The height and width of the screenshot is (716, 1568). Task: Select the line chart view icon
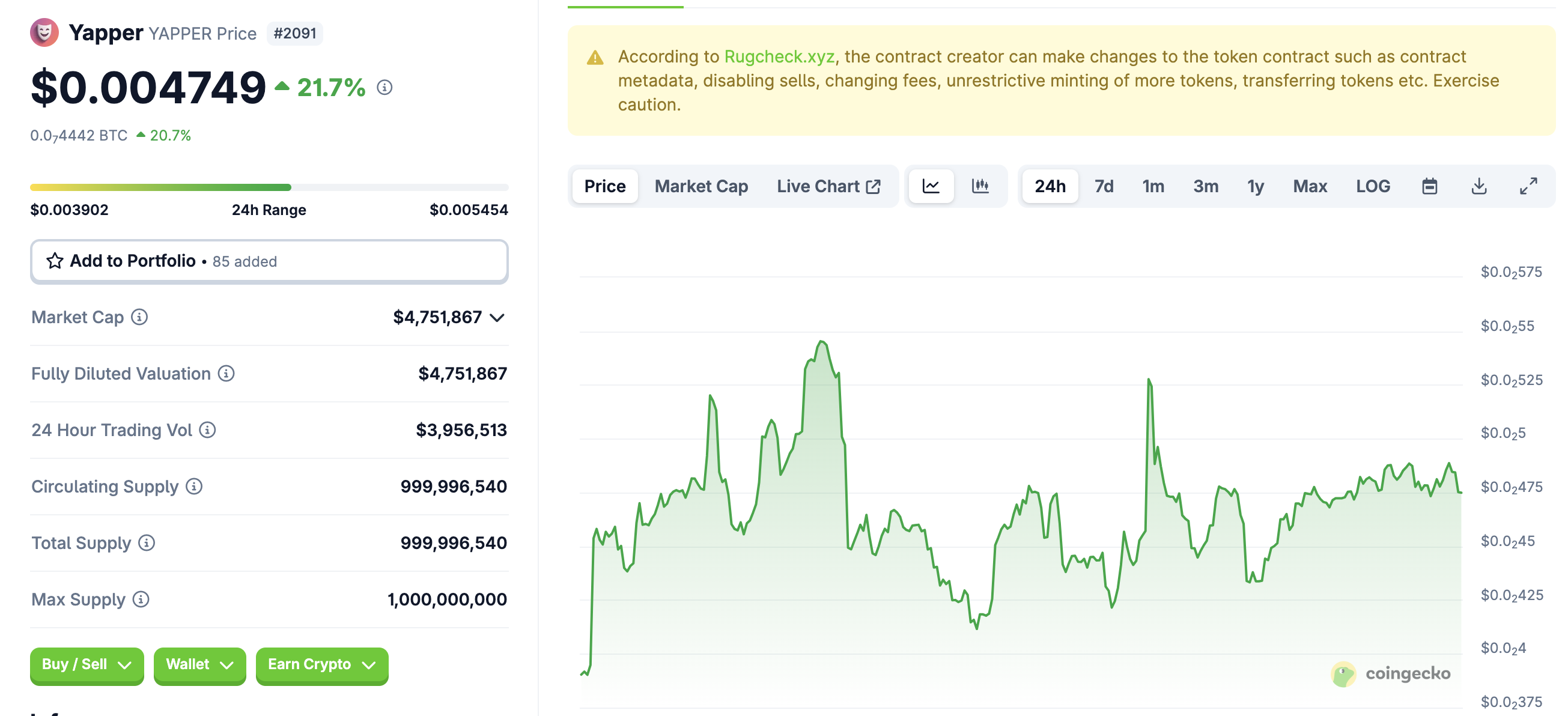coord(931,186)
